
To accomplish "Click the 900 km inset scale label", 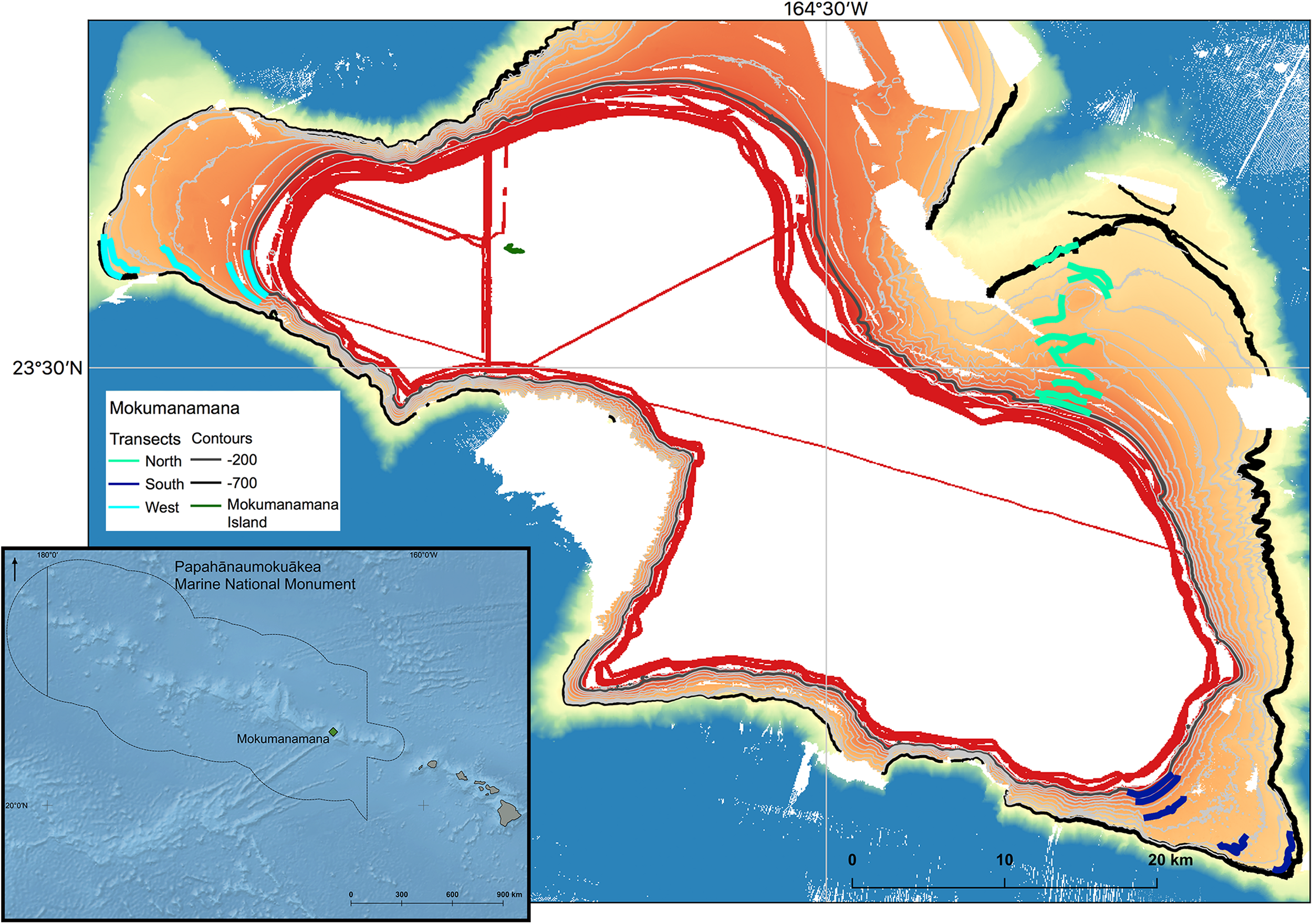I will [509, 894].
